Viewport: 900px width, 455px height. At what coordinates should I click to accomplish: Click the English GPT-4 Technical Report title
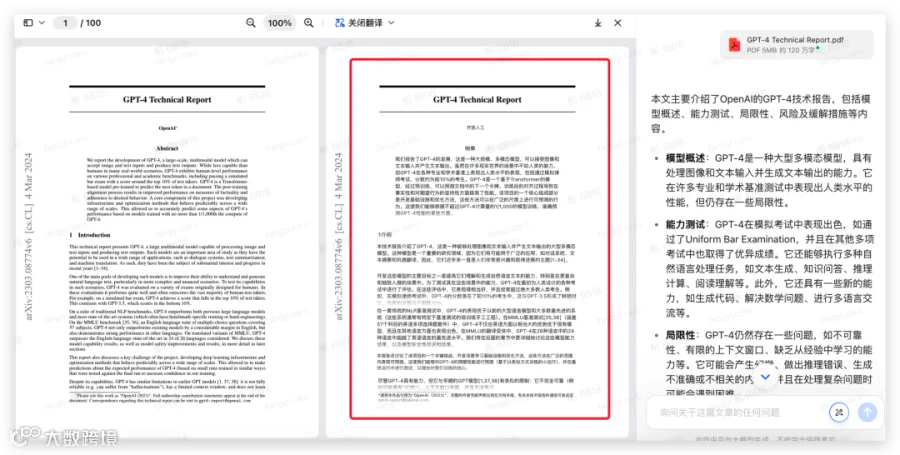pos(167,99)
